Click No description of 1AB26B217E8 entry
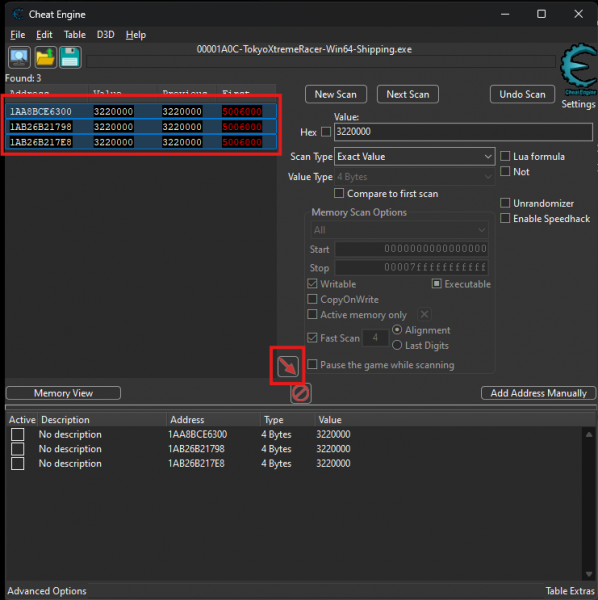The width and height of the screenshot is (598, 600). (70, 463)
